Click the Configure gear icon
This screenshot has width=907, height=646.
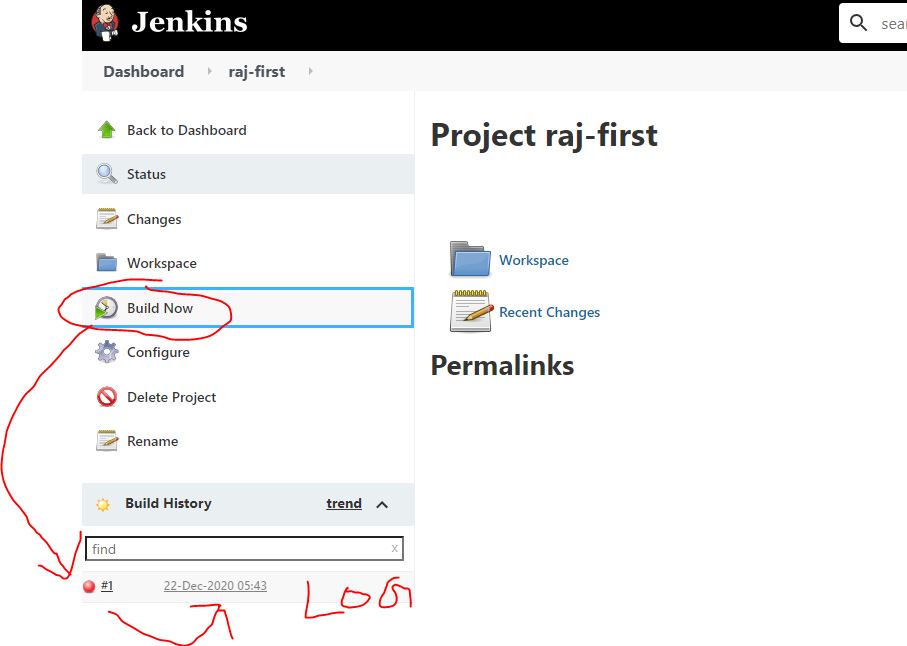(x=107, y=352)
